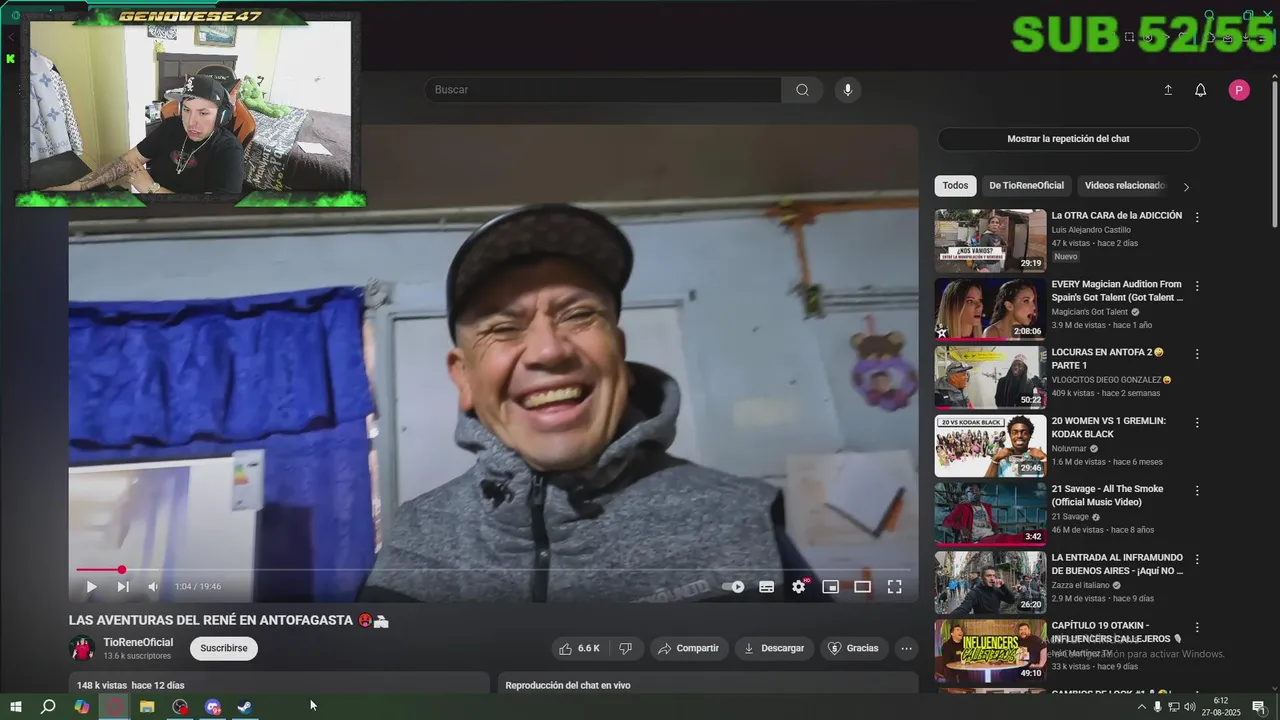Screen dimensions: 1280x720
Task: Open options for LA ENTRADA AL INFRAMUNDO video
Action: [x=1197, y=559]
